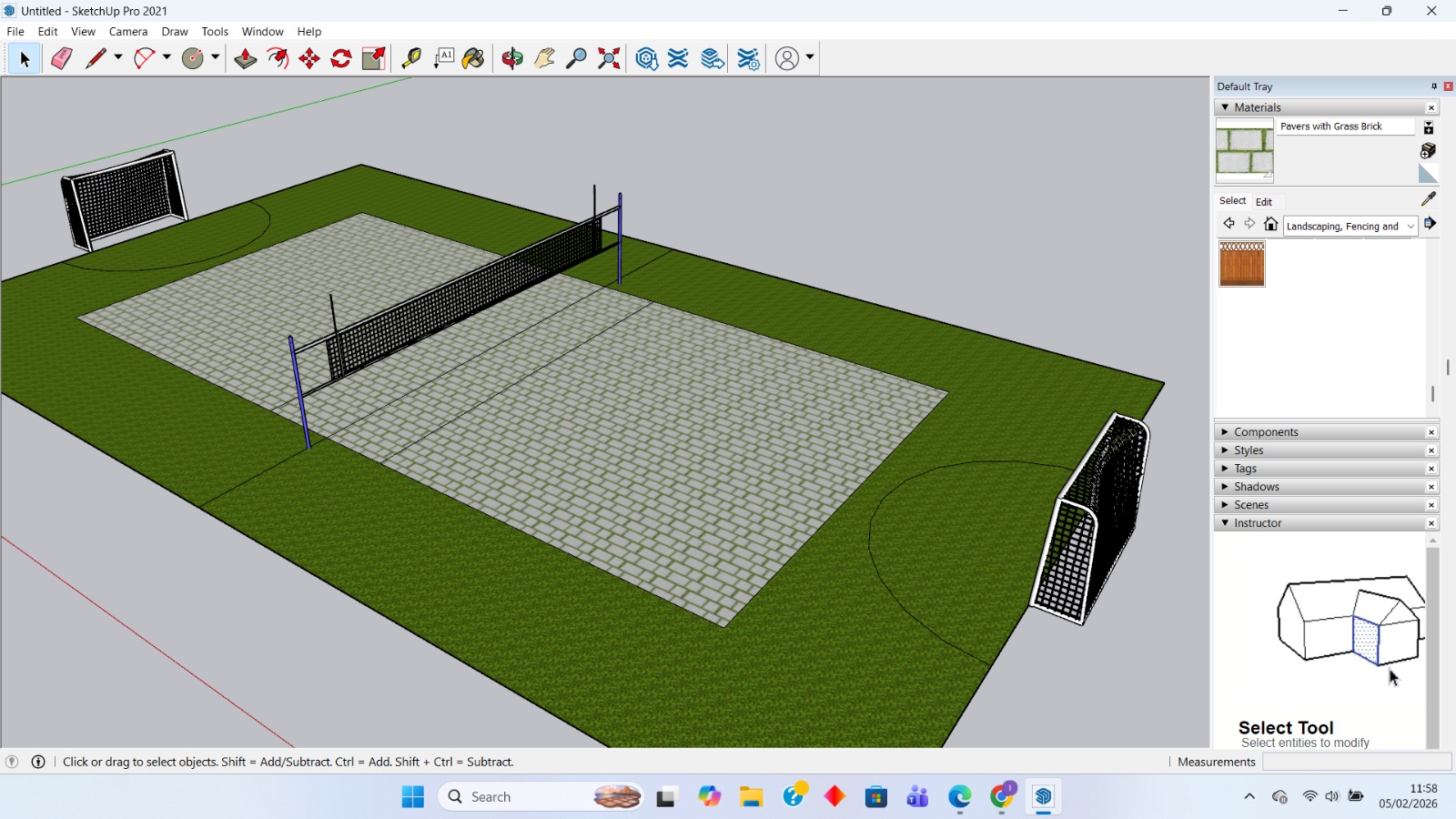
Task: Choose the Move tool
Action: point(309,58)
